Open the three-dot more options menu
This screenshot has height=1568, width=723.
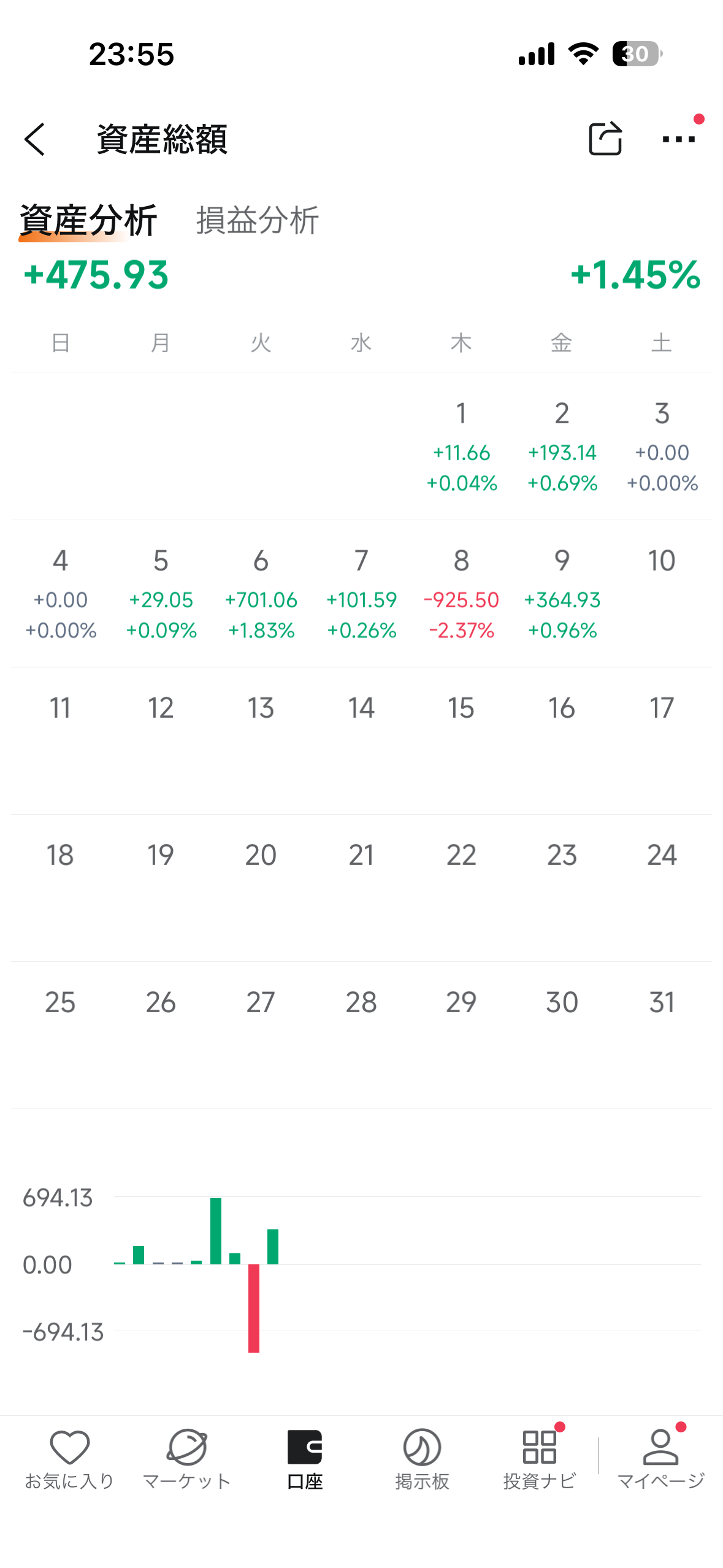[678, 139]
